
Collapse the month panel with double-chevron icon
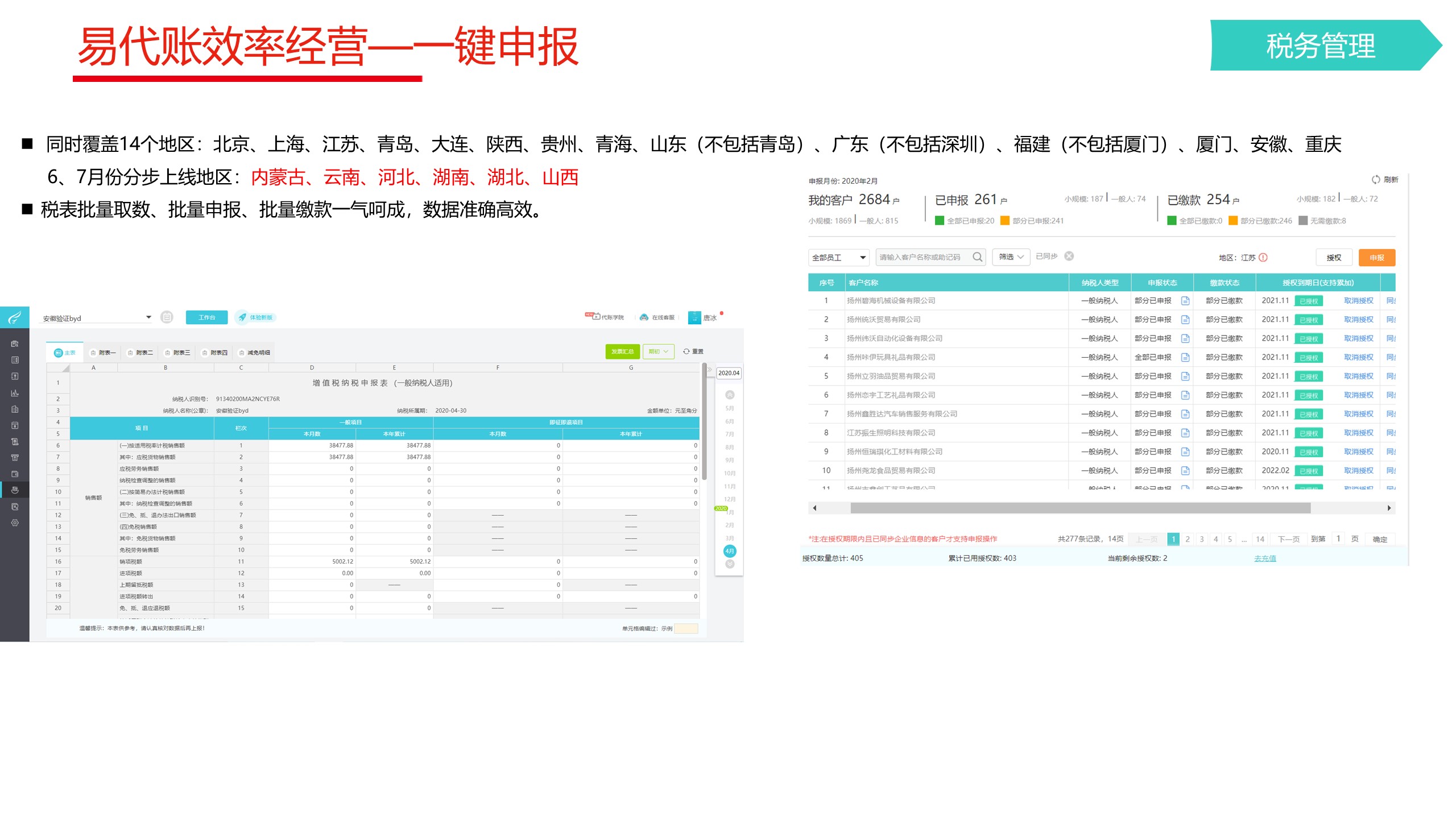pos(709,370)
